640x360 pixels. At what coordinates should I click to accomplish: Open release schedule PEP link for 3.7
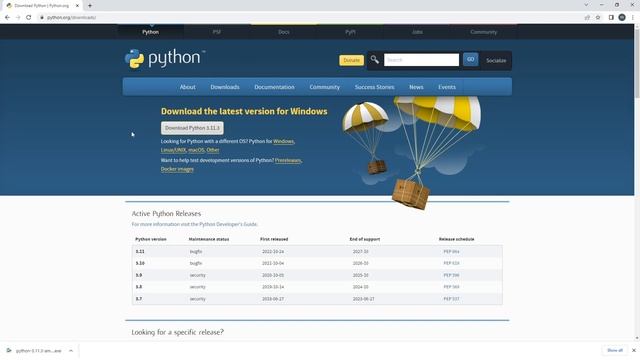click(x=451, y=299)
